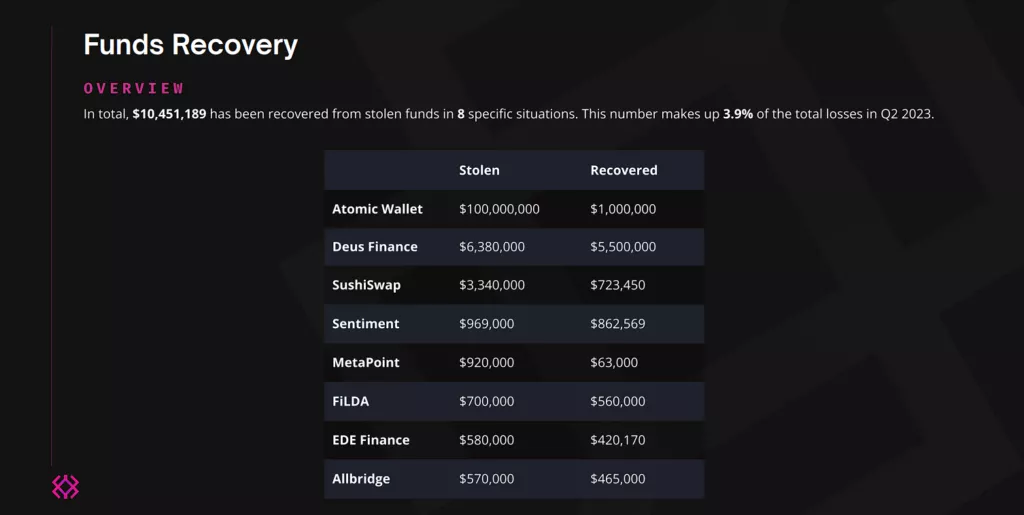The height and width of the screenshot is (515, 1024).
Task: Click the FiLDA row label
Action: pos(350,401)
